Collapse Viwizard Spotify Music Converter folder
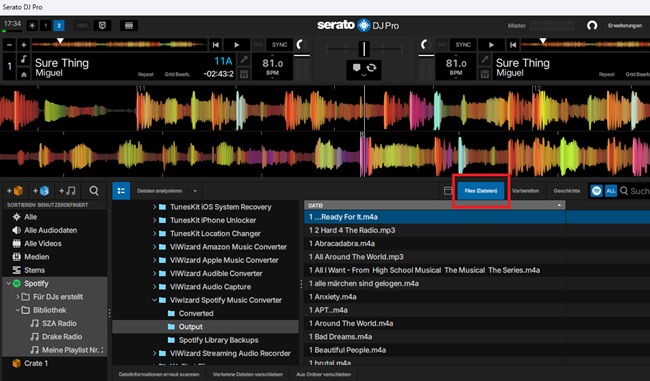This screenshot has height=381, width=650. click(x=155, y=300)
